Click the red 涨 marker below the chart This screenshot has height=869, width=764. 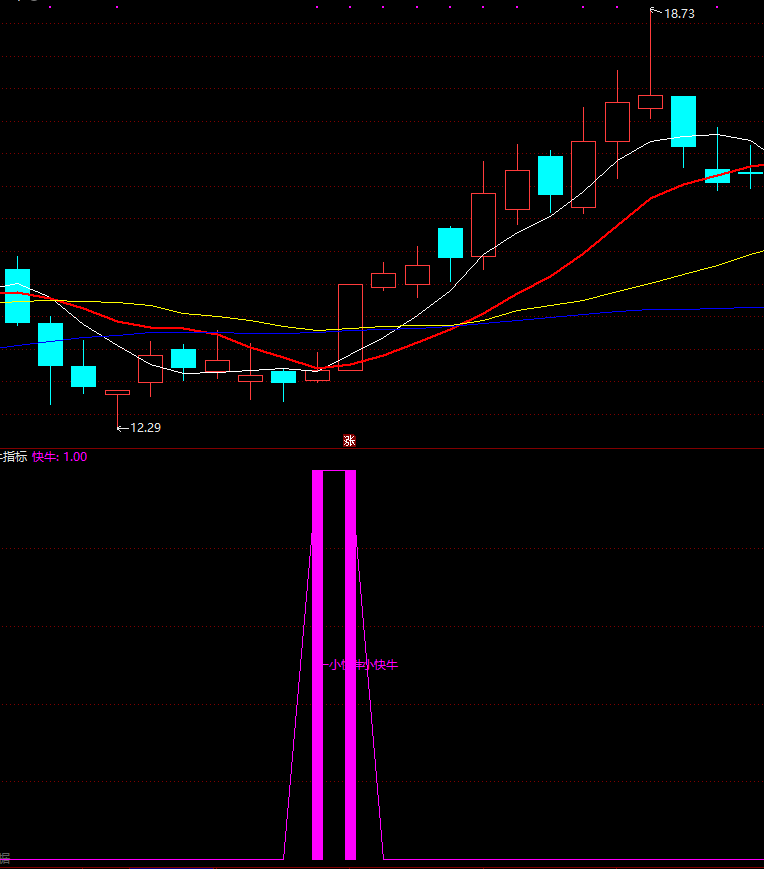point(349,441)
